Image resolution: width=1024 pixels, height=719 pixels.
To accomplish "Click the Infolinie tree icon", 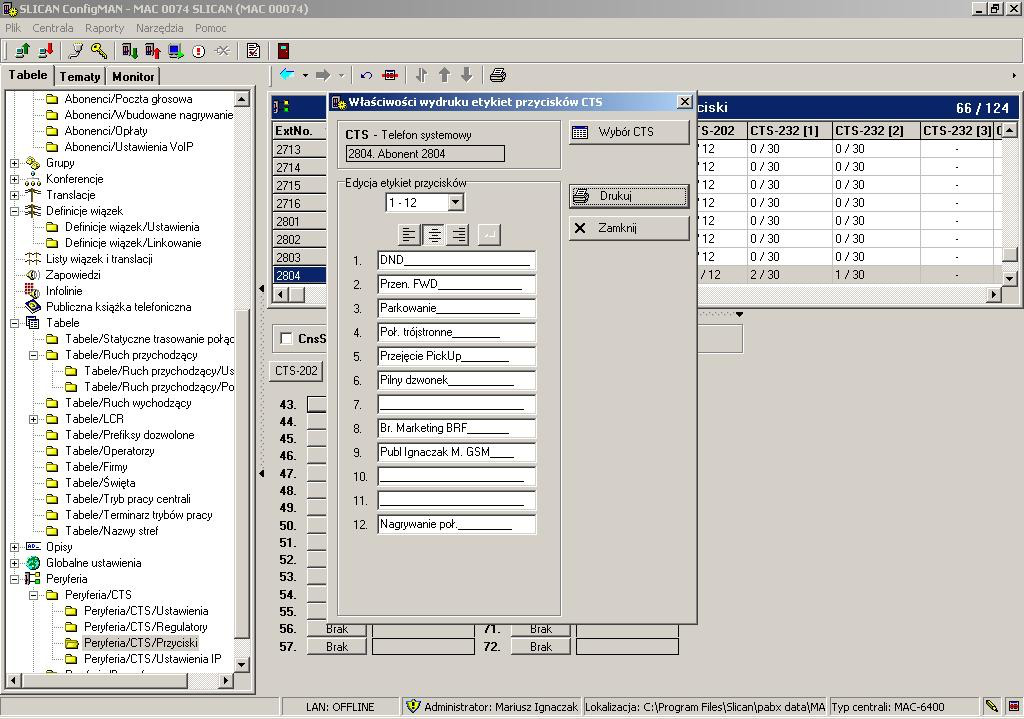I will 33,291.
